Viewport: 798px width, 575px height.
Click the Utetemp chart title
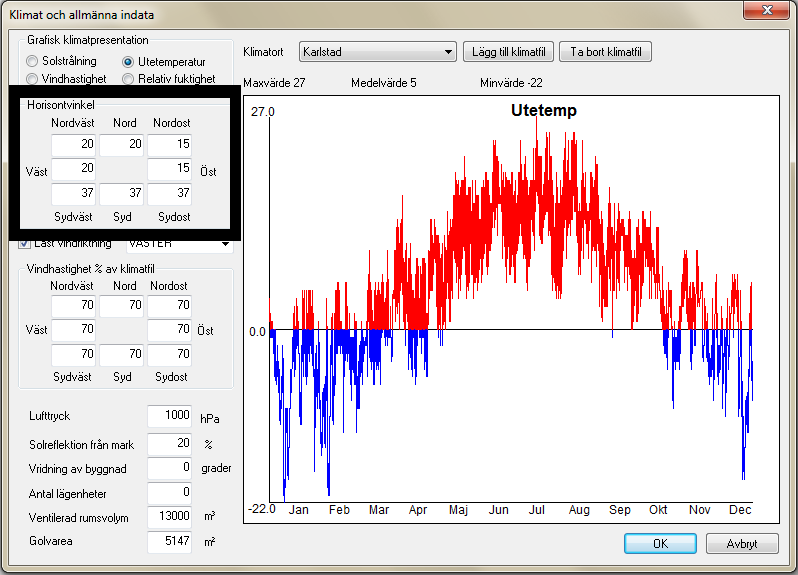(x=544, y=110)
